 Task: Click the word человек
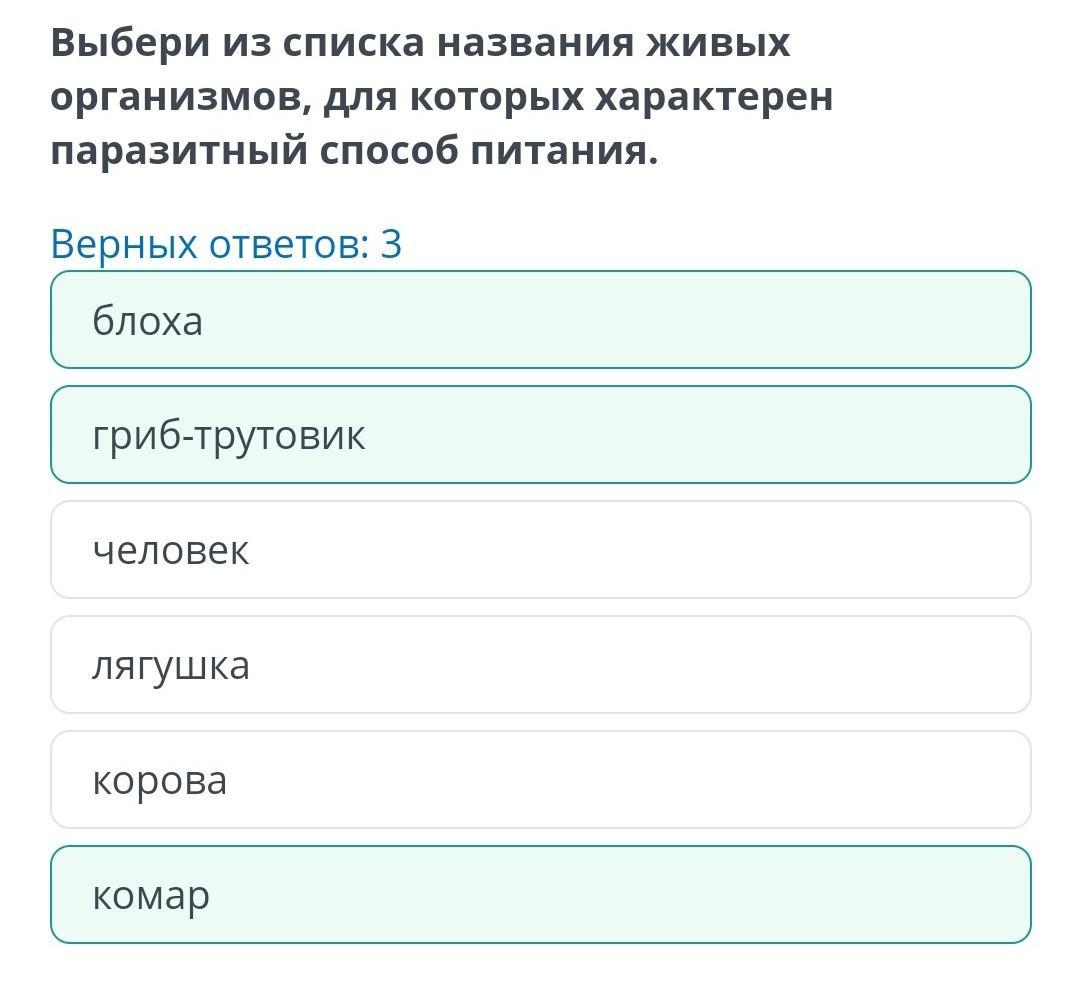[171, 551]
